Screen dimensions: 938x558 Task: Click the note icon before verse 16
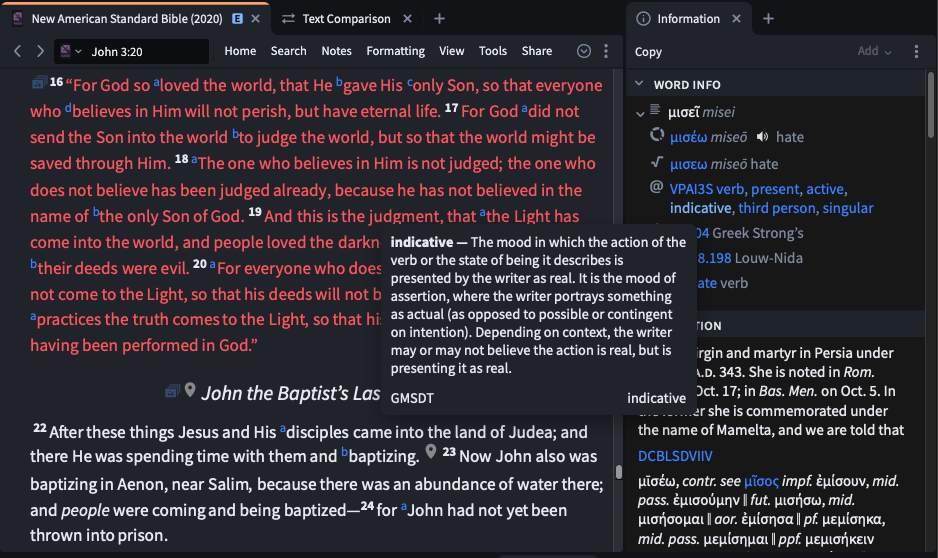click(x=39, y=83)
